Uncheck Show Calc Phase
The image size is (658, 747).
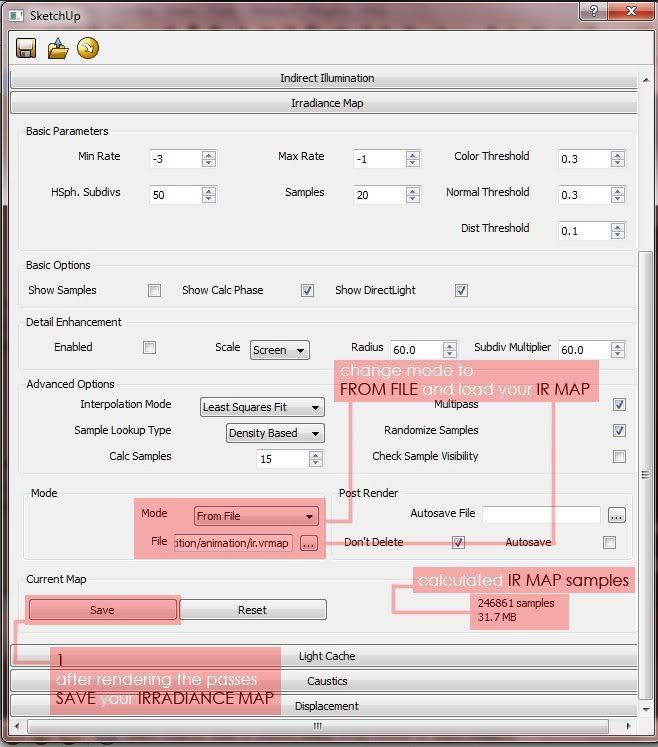pyautogui.click(x=307, y=291)
